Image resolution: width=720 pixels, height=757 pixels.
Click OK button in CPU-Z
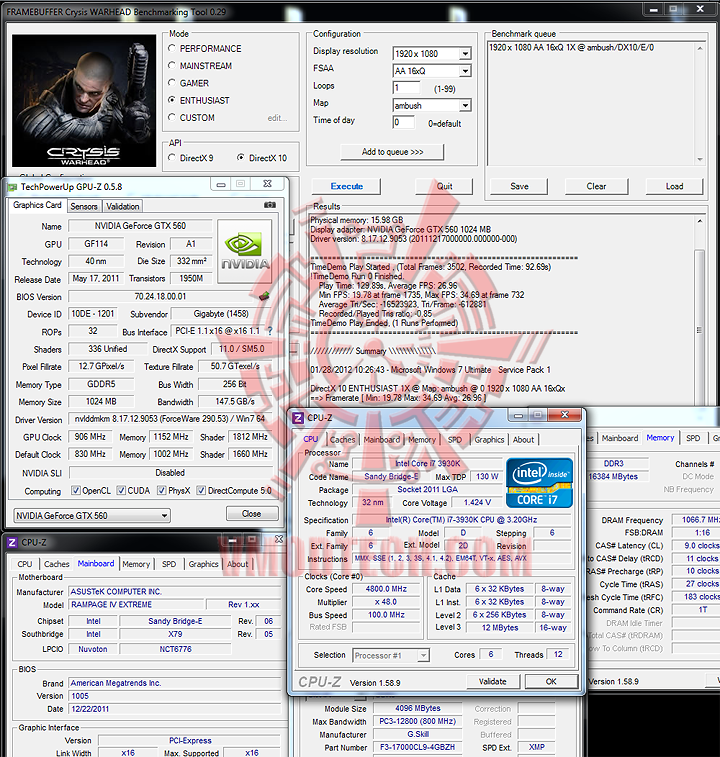(x=551, y=681)
